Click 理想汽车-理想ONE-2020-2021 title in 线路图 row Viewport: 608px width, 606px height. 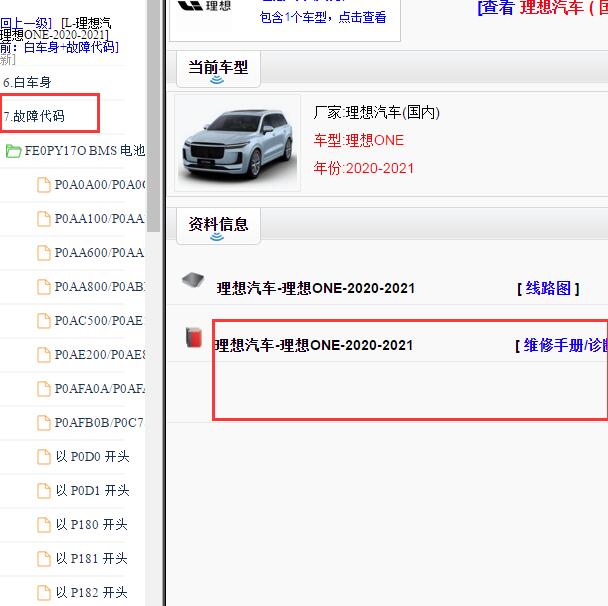click(x=316, y=288)
